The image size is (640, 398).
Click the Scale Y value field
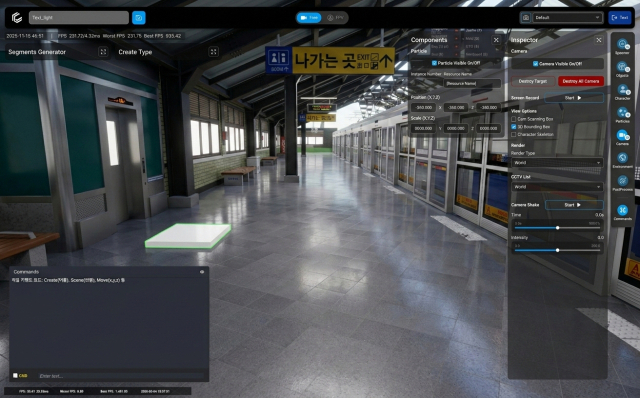456,128
